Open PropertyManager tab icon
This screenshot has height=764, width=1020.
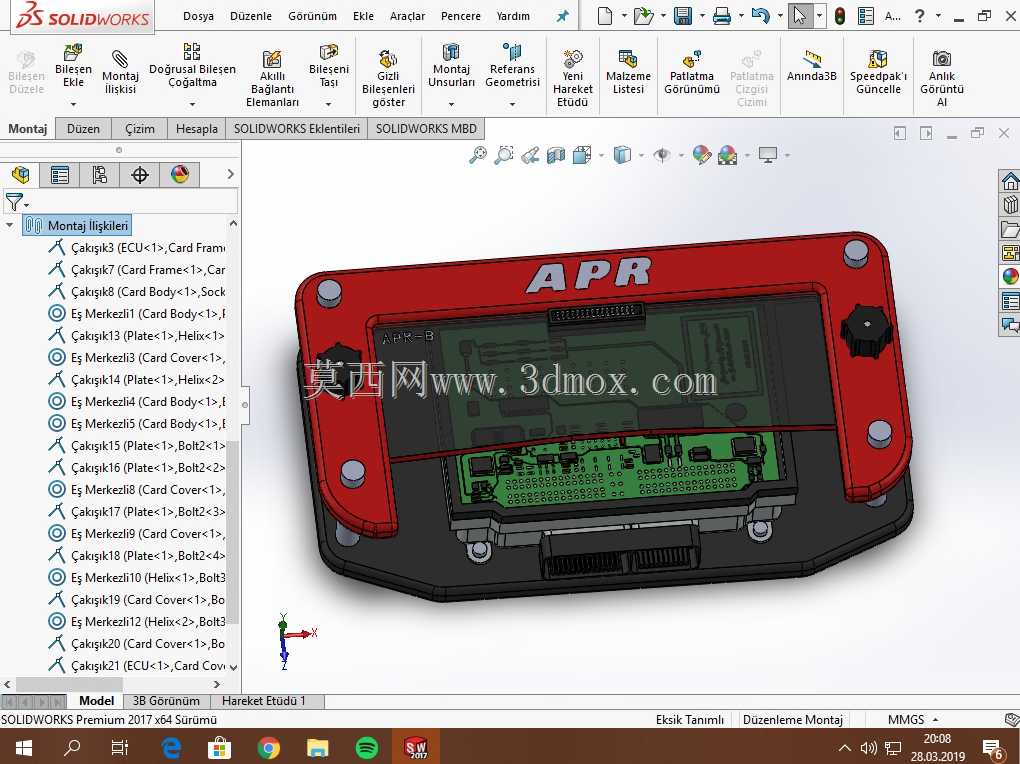60,174
